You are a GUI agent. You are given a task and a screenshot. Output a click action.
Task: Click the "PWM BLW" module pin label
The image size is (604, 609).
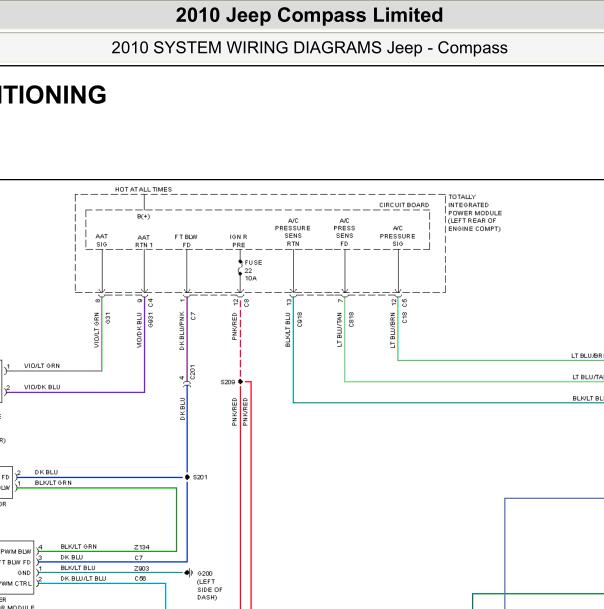pos(16,552)
